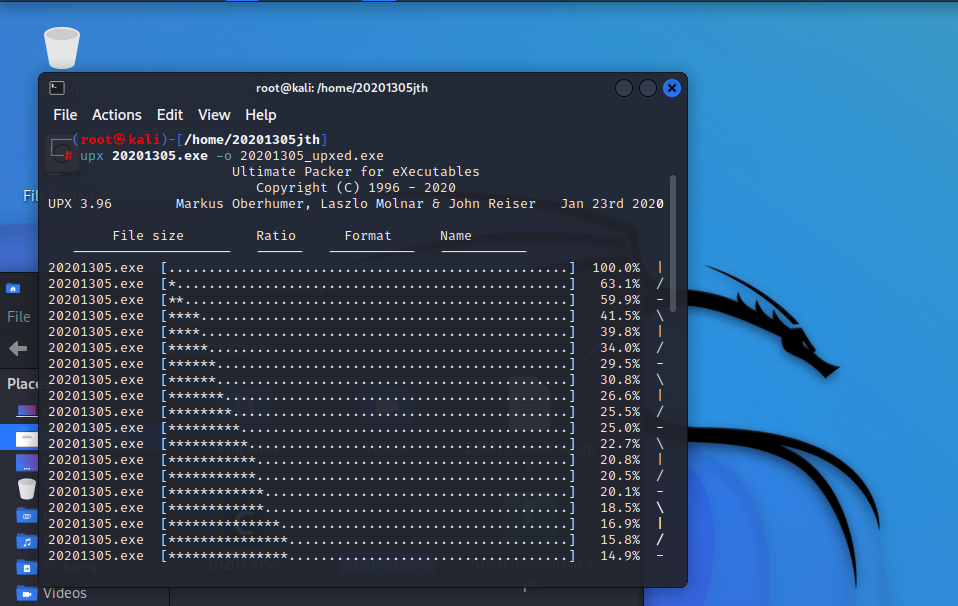Open the View menu in the terminal
This screenshot has height=606, width=958.
[x=214, y=115]
